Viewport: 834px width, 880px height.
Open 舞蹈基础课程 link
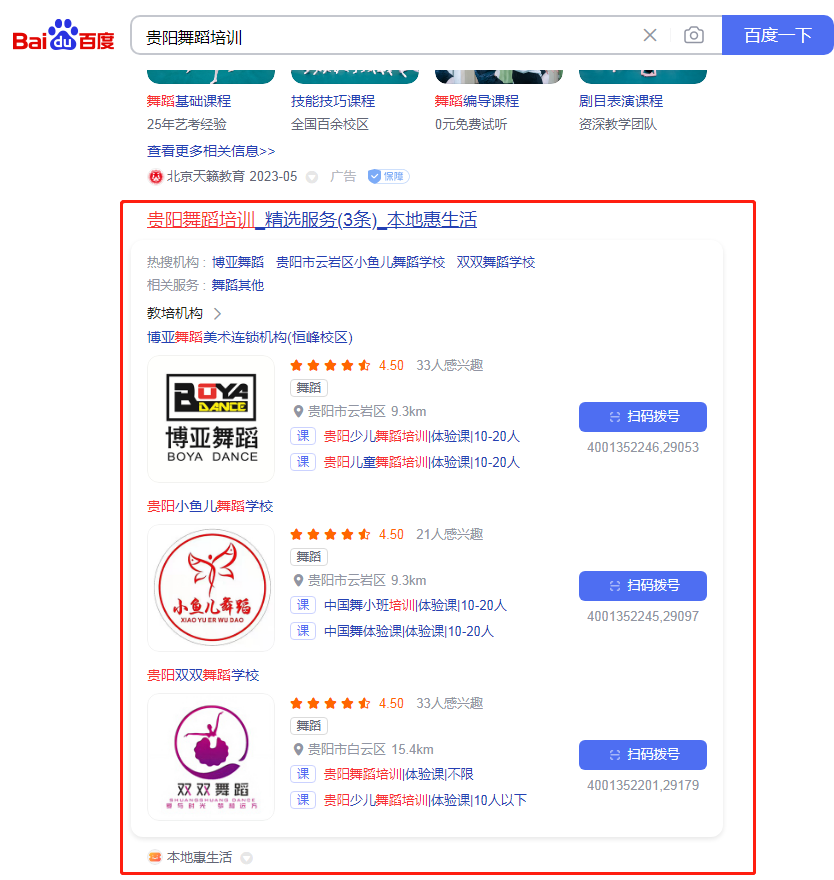pos(189,101)
